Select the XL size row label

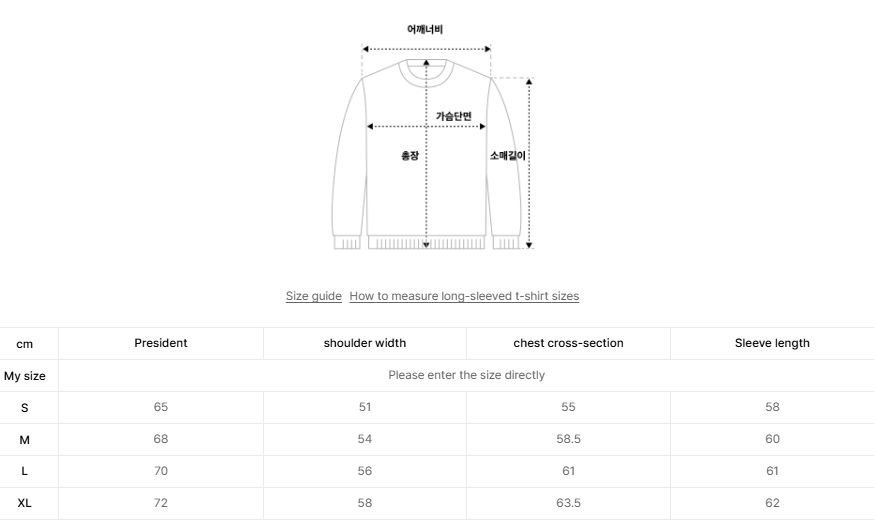[25, 503]
